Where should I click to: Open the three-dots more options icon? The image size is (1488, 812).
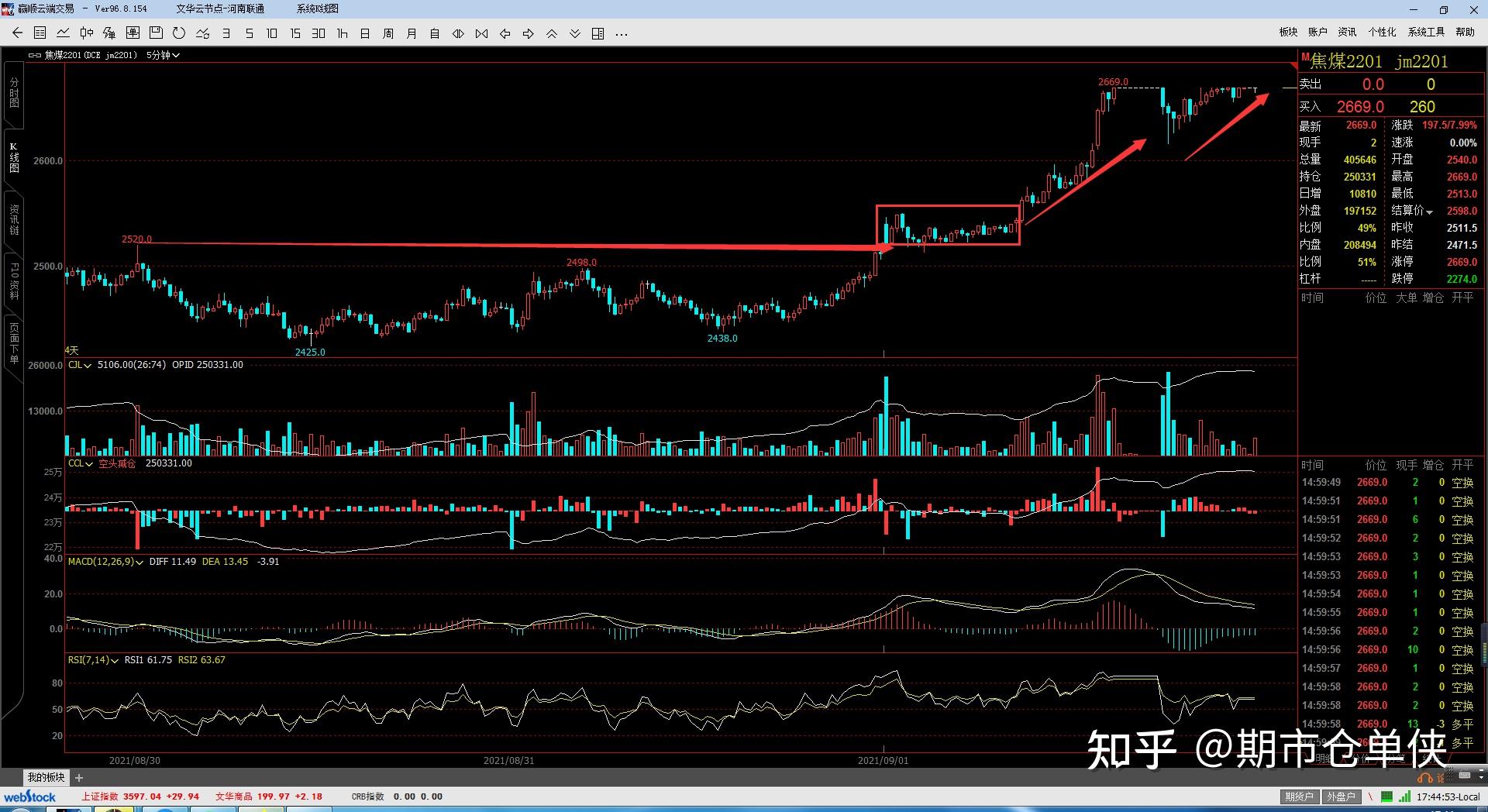[622, 33]
